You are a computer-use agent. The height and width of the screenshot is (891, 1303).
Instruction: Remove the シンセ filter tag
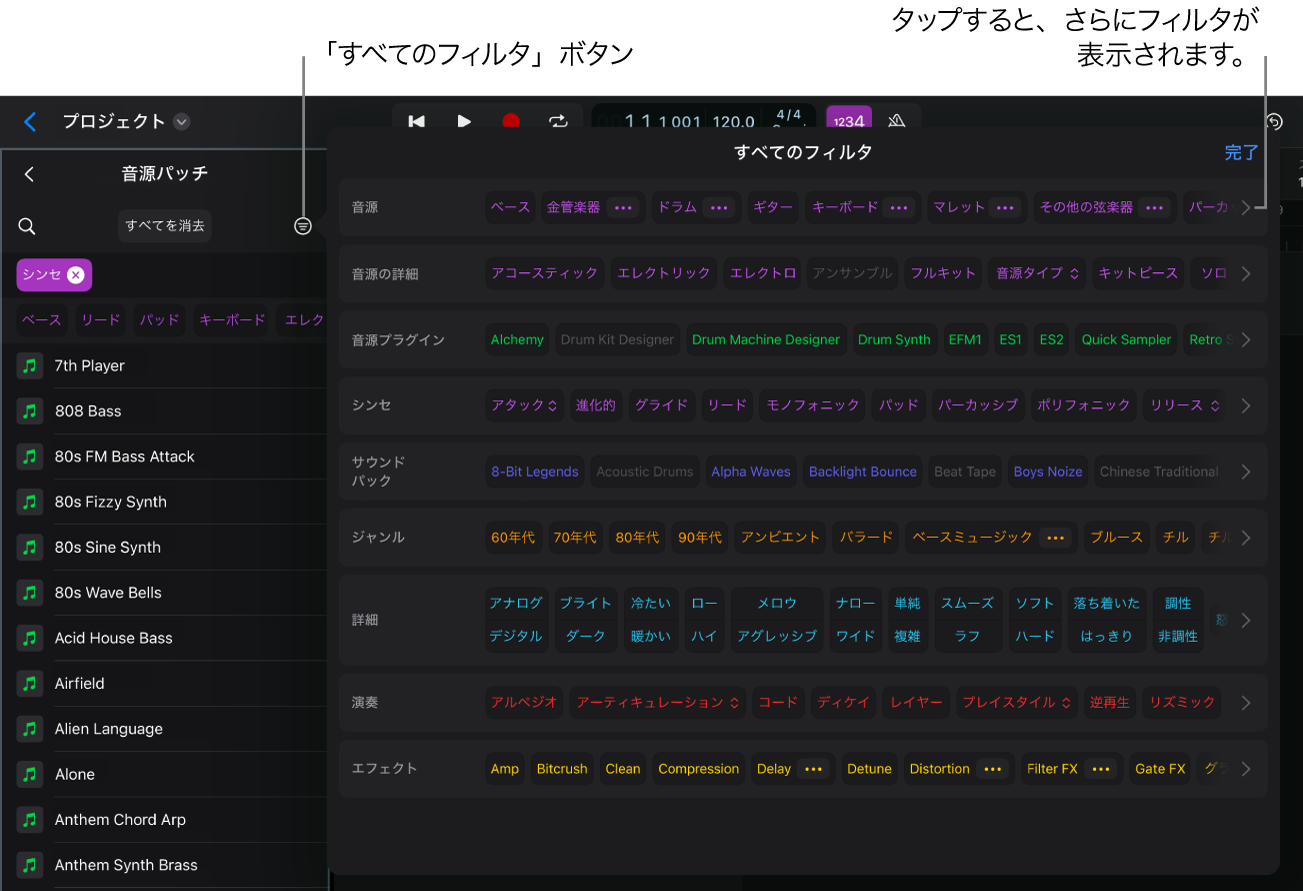[76, 274]
